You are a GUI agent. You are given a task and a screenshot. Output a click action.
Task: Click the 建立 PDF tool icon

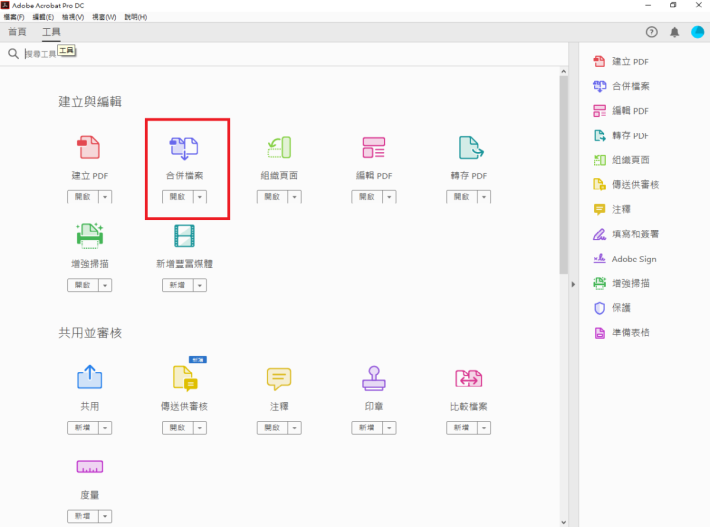point(89,147)
